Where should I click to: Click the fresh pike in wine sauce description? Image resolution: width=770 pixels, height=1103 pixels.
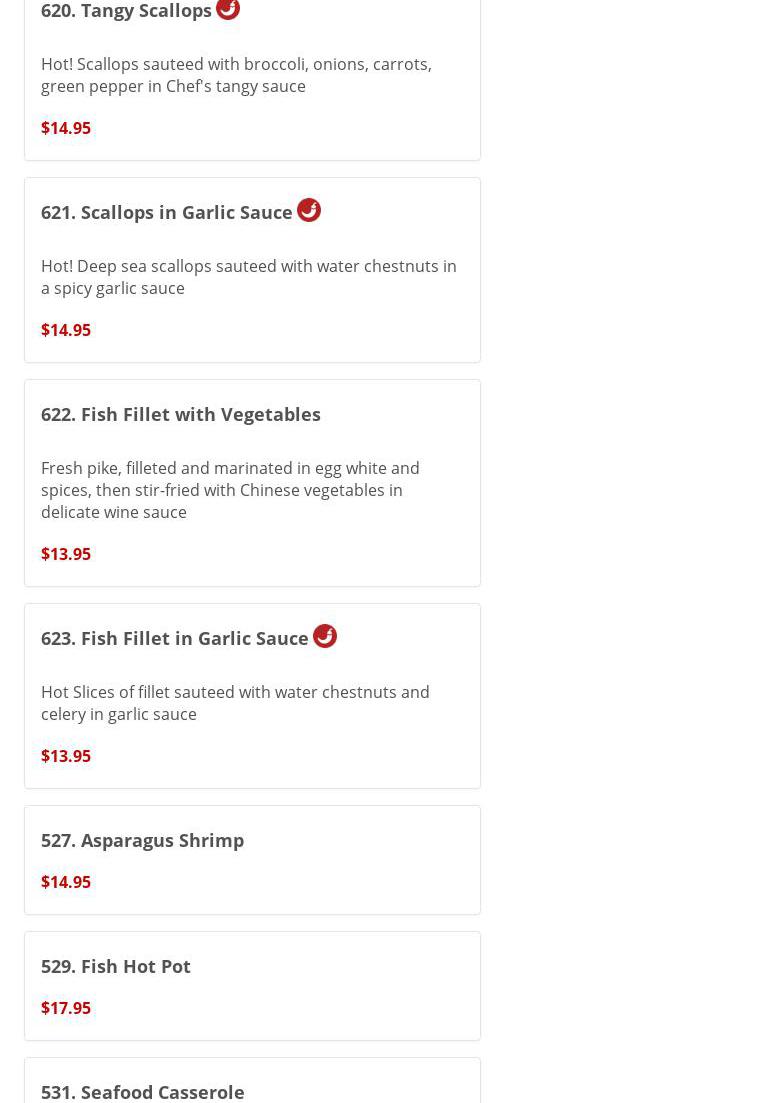tap(230, 490)
